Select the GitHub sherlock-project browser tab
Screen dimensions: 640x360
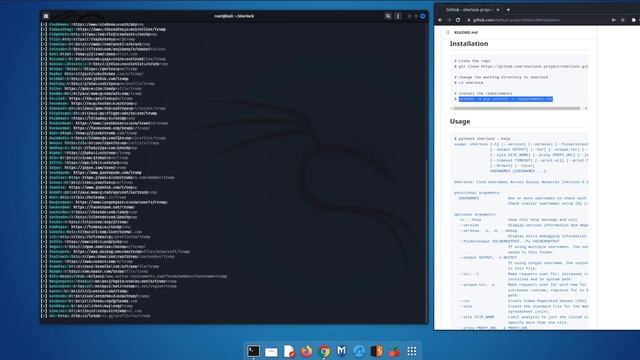pyautogui.click(x=470, y=9)
